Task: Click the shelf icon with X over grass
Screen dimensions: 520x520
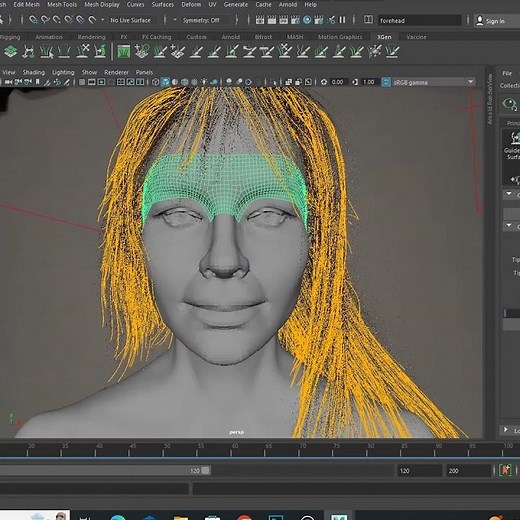Action: click(x=82, y=51)
